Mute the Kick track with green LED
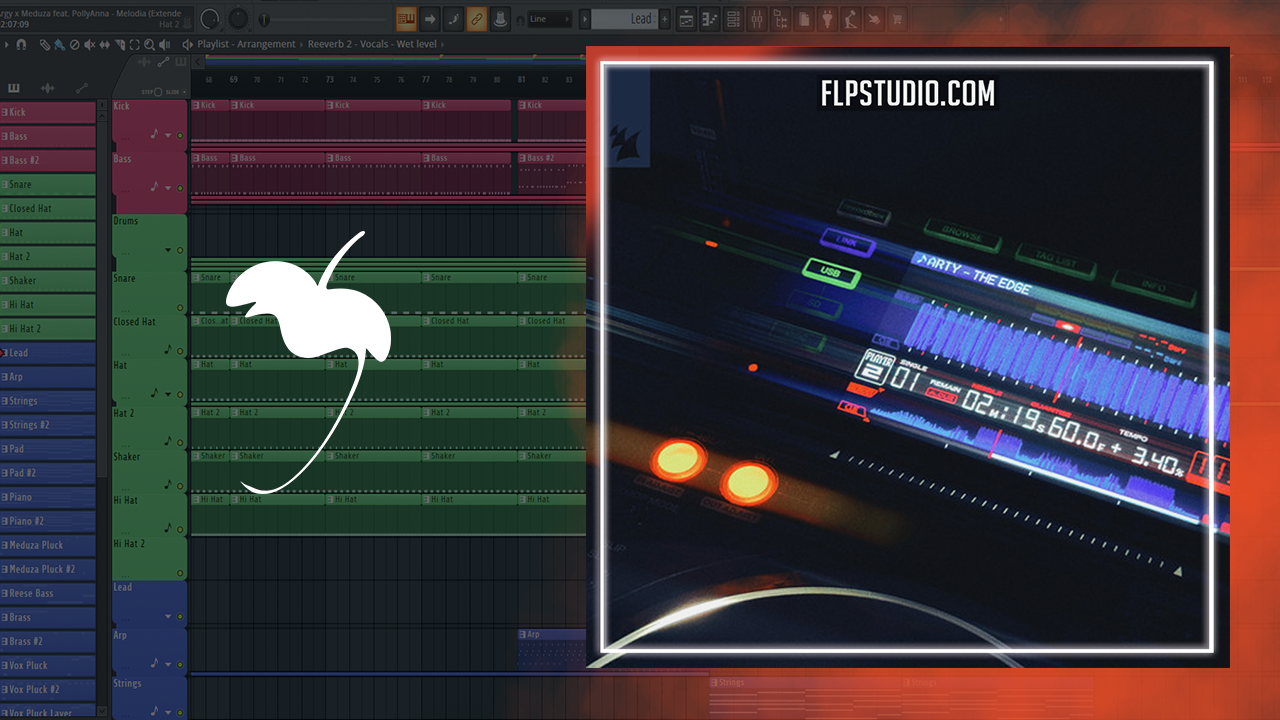The image size is (1280, 720). coord(180,134)
